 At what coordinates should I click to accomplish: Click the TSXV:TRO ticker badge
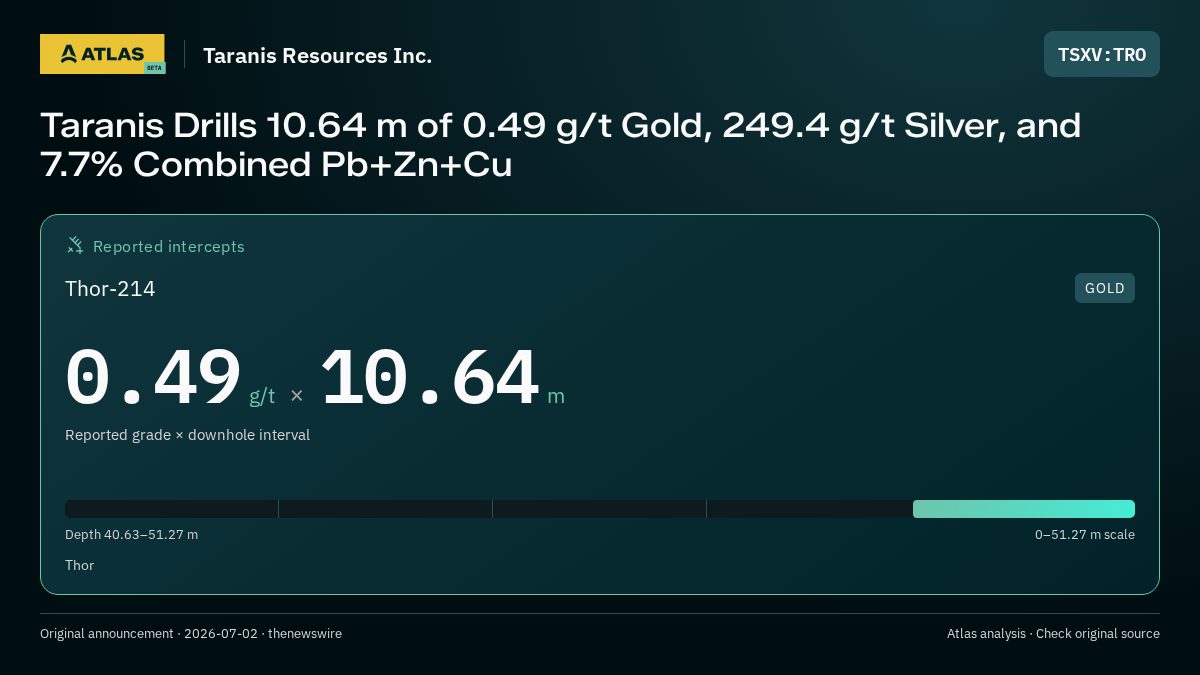pyautogui.click(x=1102, y=54)
